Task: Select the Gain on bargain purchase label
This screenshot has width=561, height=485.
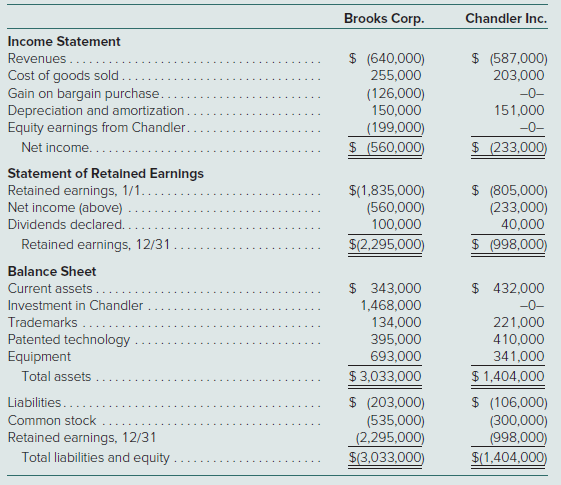Action: (83, 93)
